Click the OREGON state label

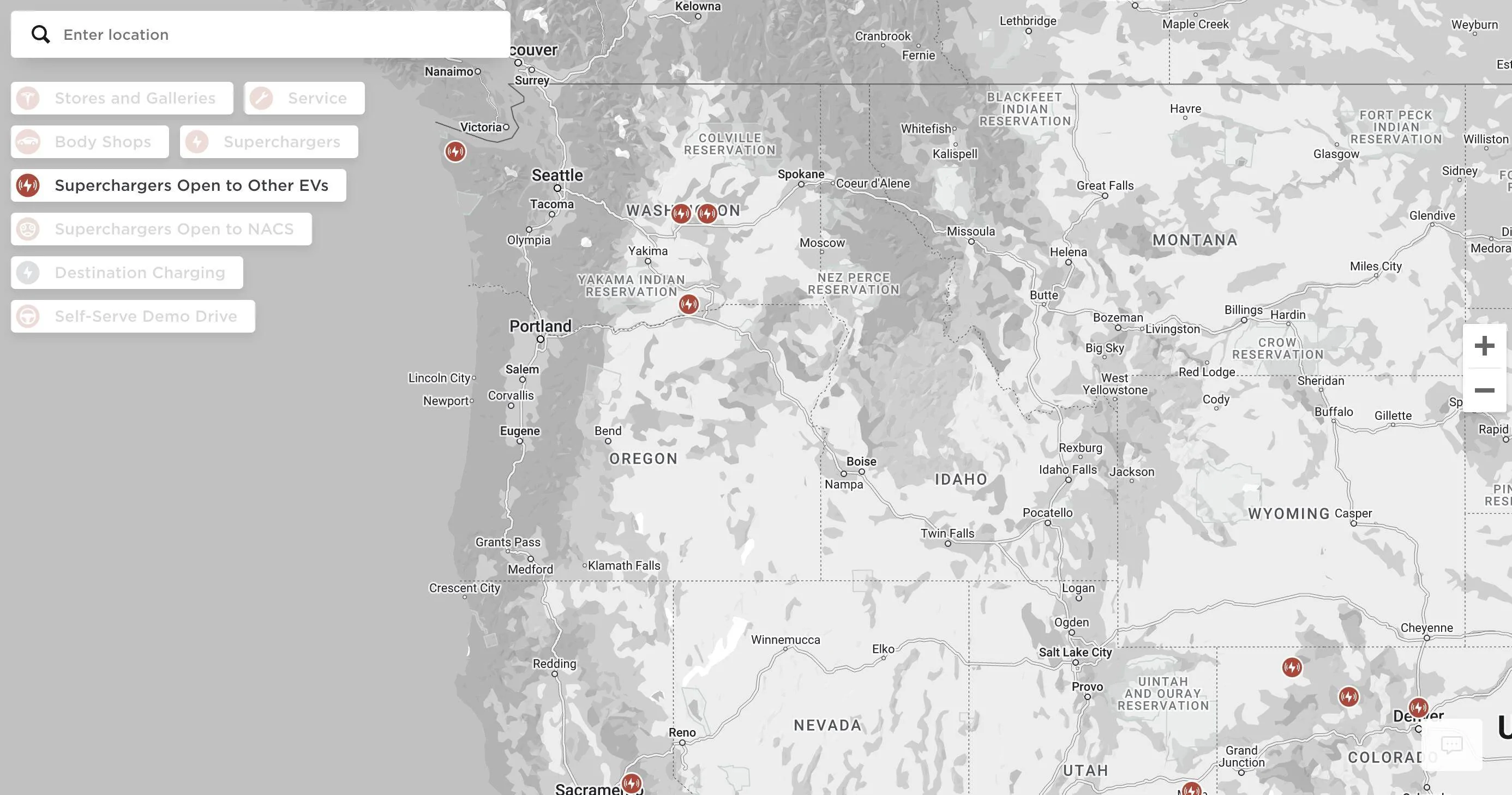[643, 459]
